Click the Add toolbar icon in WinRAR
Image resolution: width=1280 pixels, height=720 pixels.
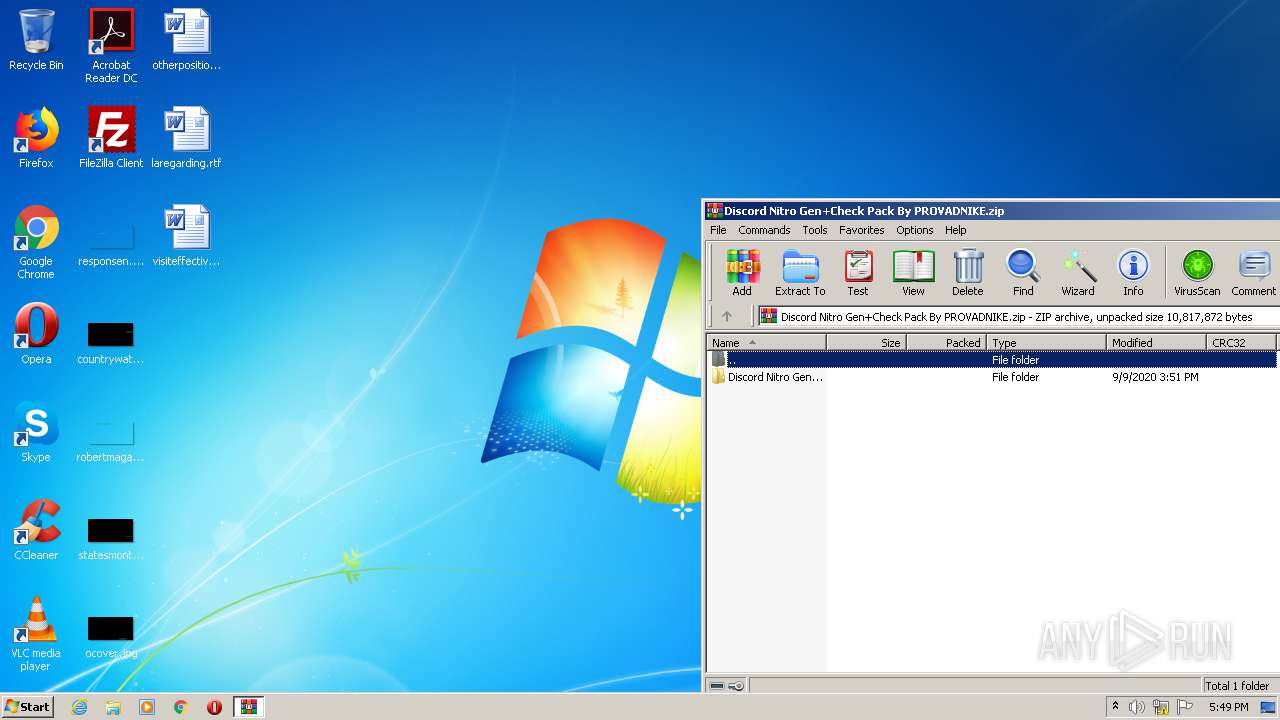click(x=742, y=273)
